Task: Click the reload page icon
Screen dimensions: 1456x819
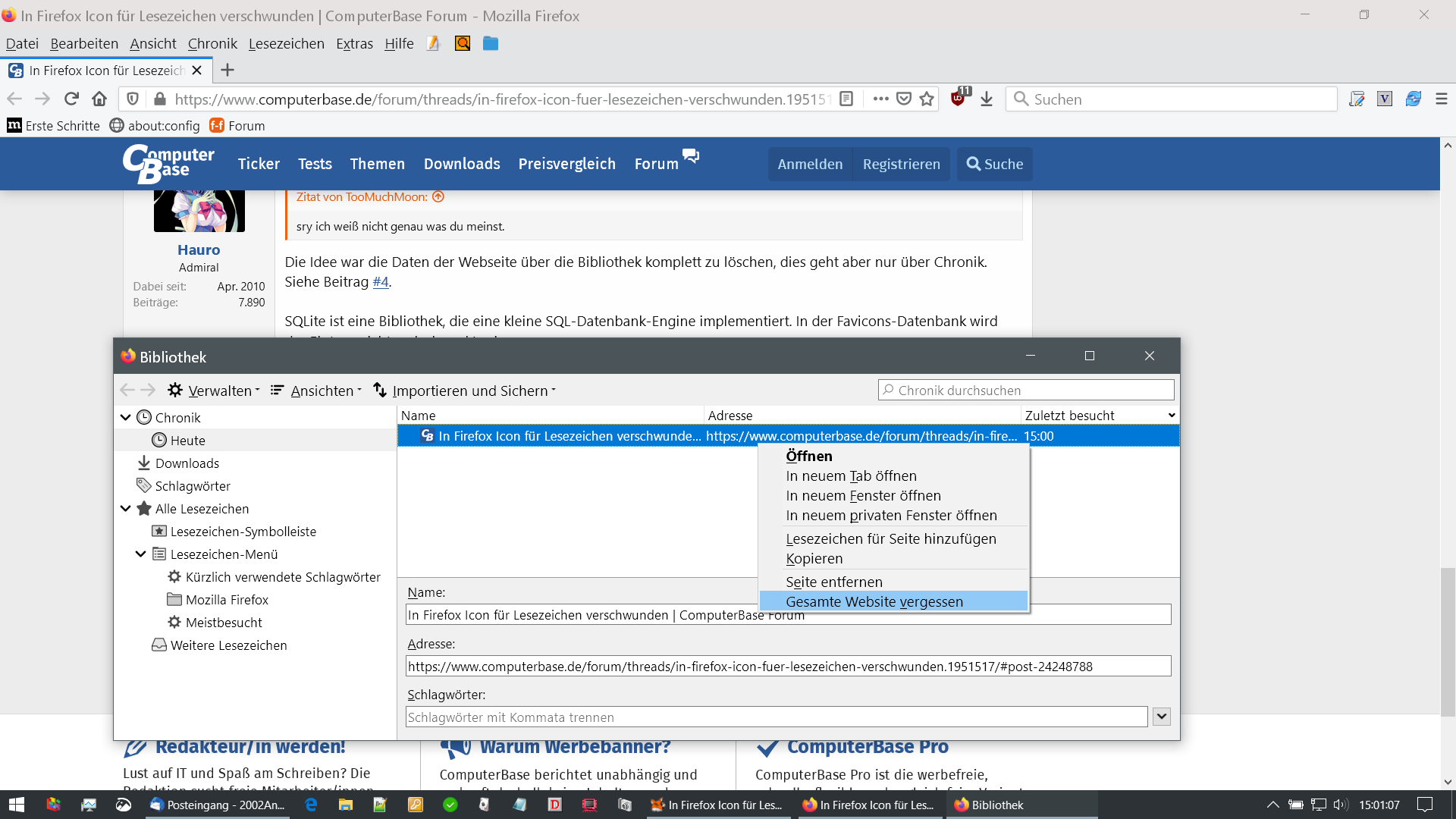Action: [x=71, y=99]
